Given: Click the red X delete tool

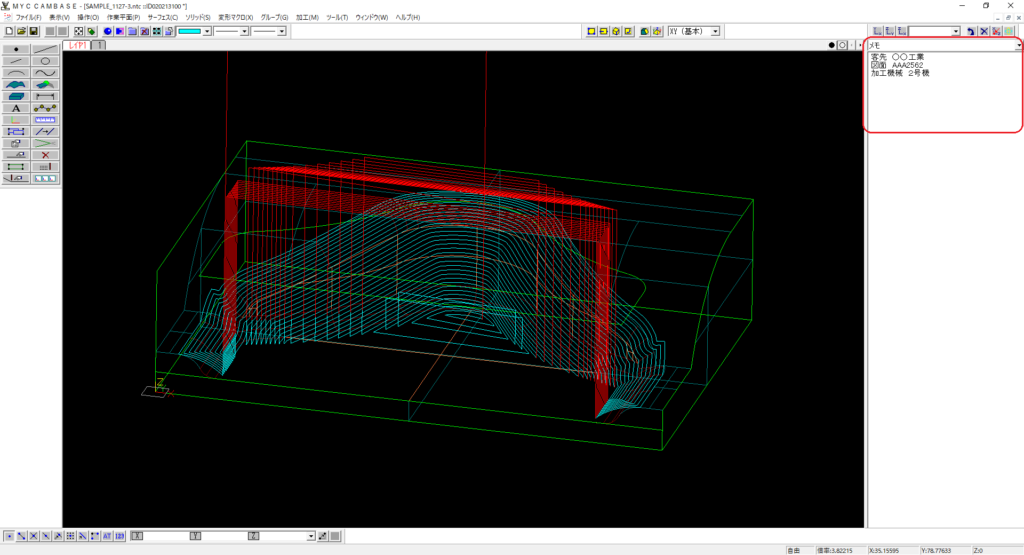Looking at the screenshot, I should coord(45,155).
